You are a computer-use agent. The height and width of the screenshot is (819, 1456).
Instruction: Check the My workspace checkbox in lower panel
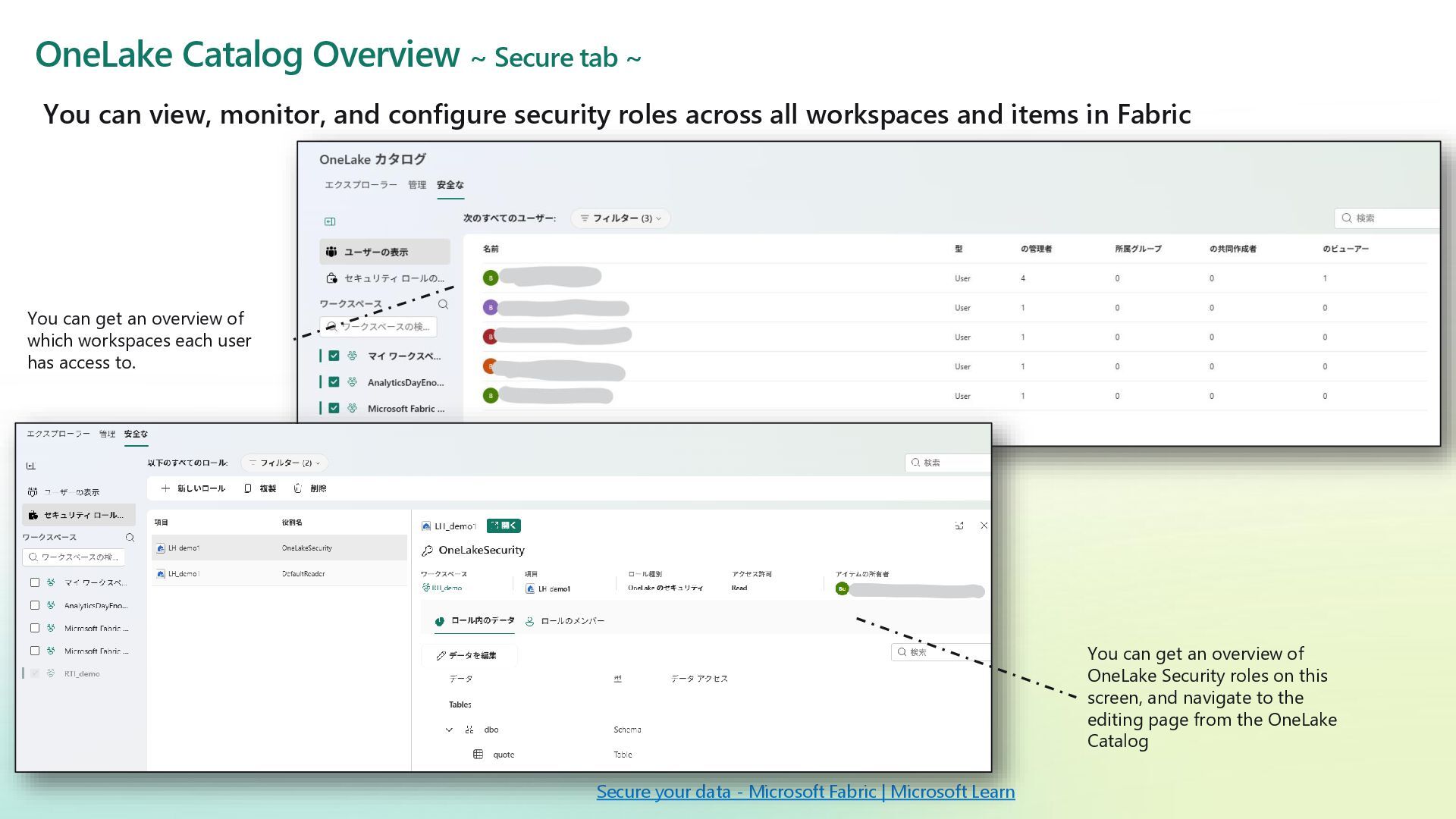(35, 582)
